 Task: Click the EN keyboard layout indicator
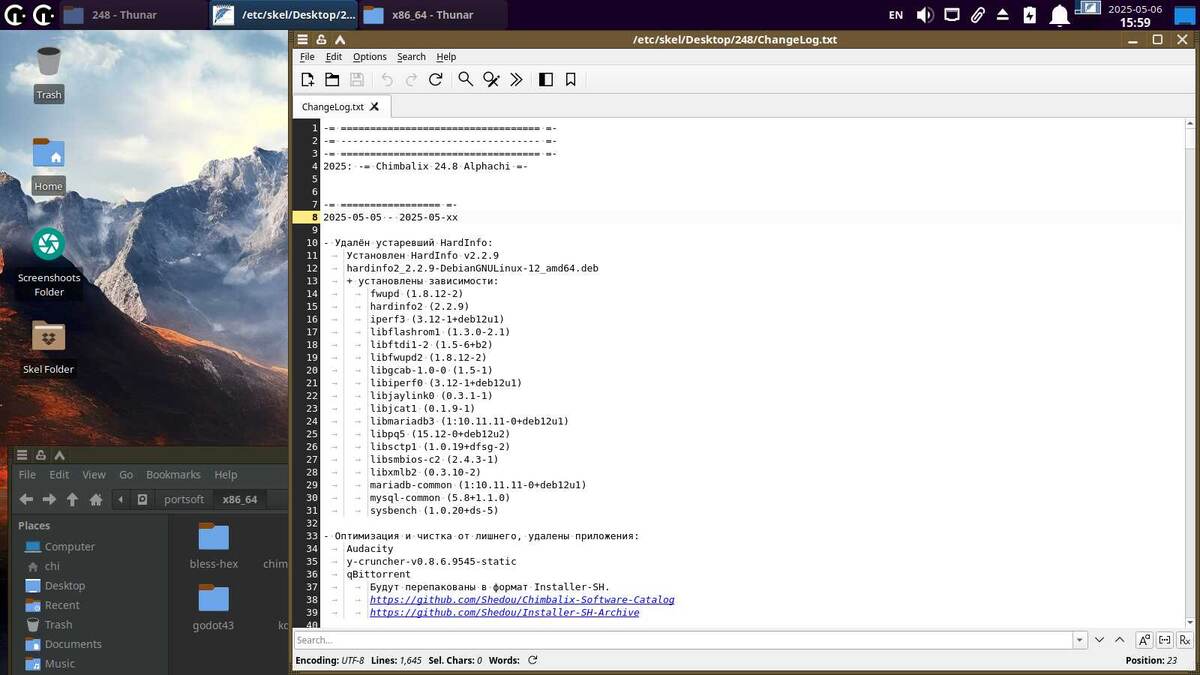(896, 15)
